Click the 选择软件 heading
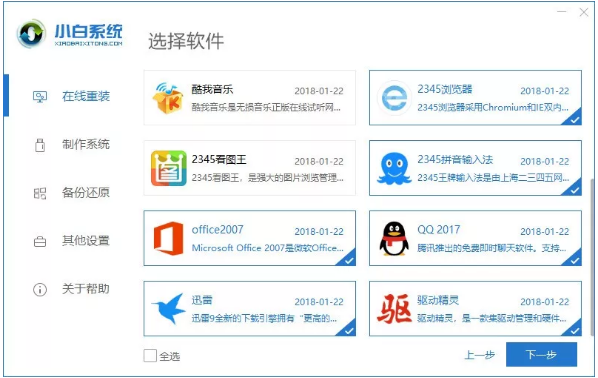 (186, 41)
